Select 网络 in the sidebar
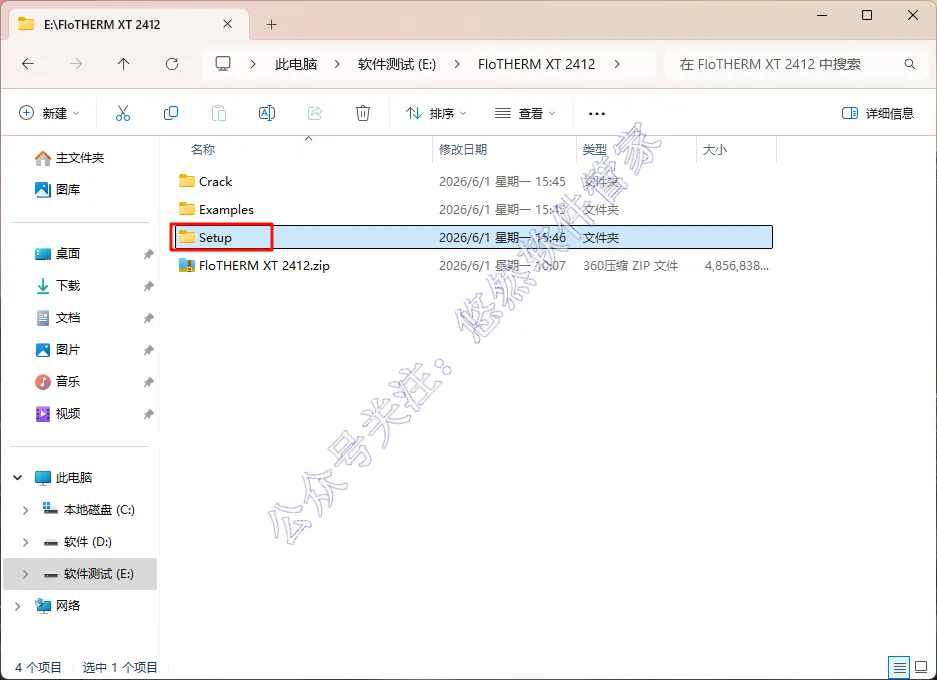Viewport: 937px width, 680px height. click(x=57, y=606)
